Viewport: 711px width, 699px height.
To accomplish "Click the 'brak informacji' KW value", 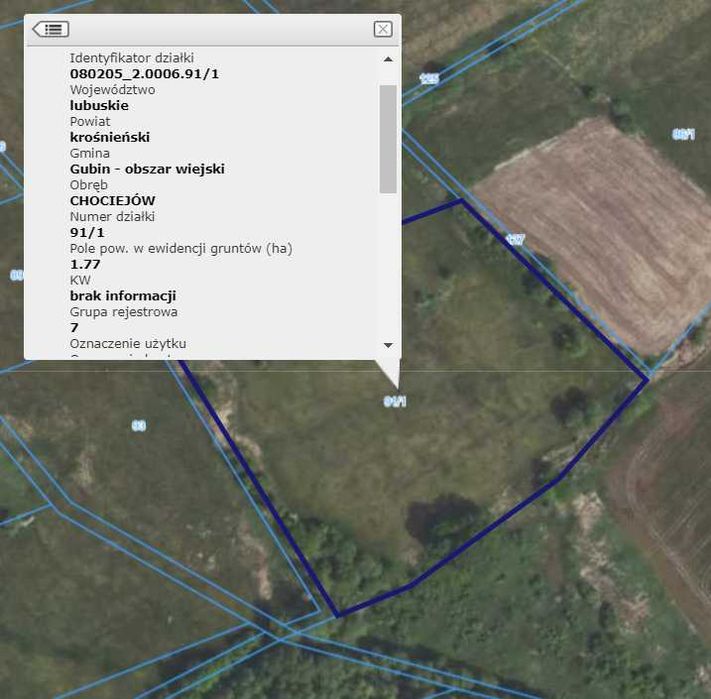I will 123,296.
